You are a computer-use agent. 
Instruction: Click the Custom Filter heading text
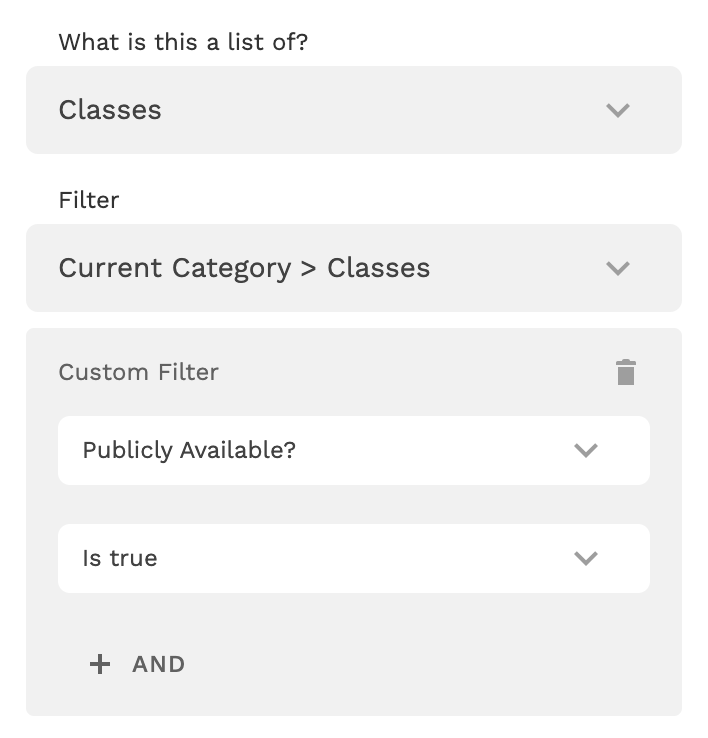pos(138,372)
